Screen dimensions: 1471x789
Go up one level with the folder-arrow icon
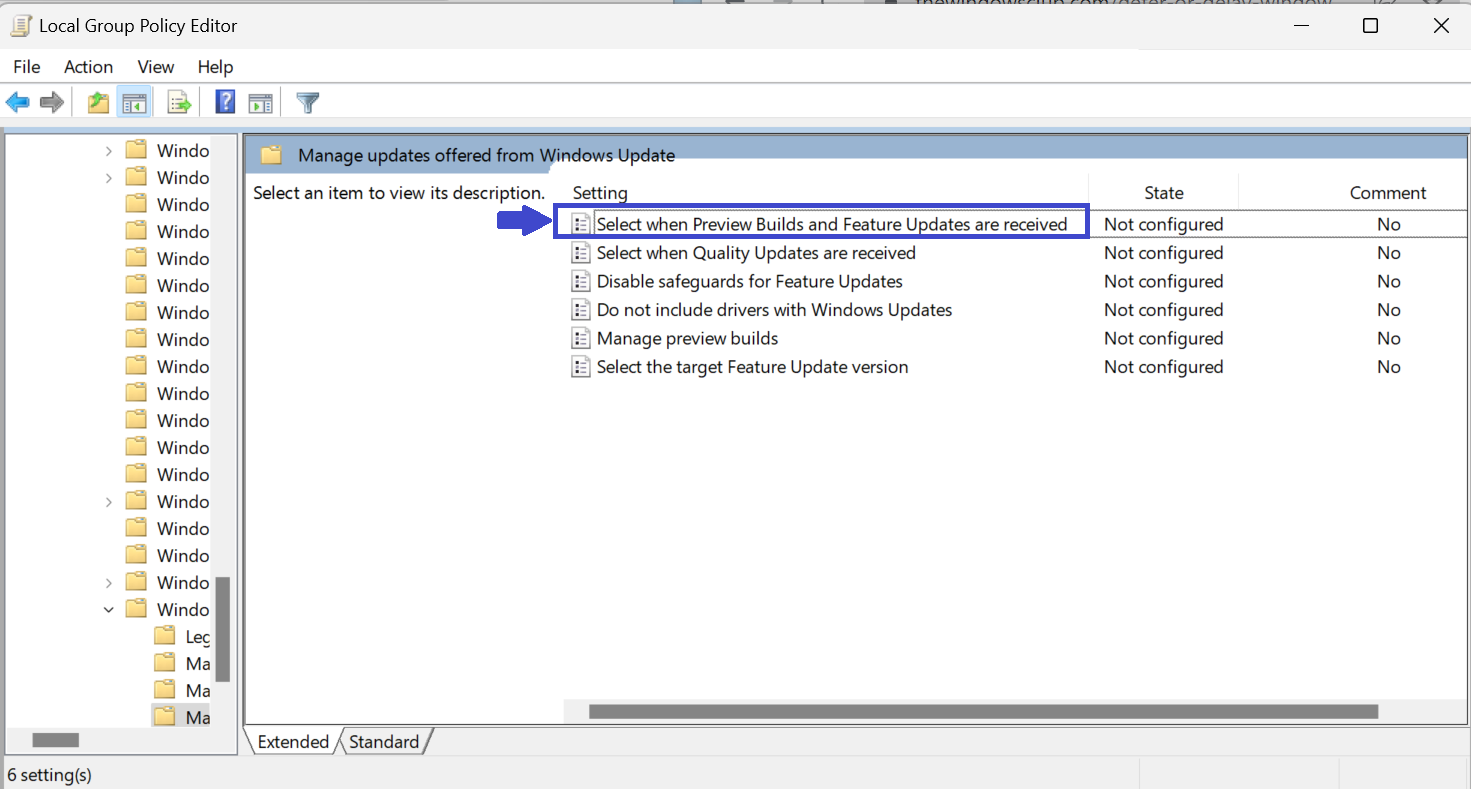98,102
